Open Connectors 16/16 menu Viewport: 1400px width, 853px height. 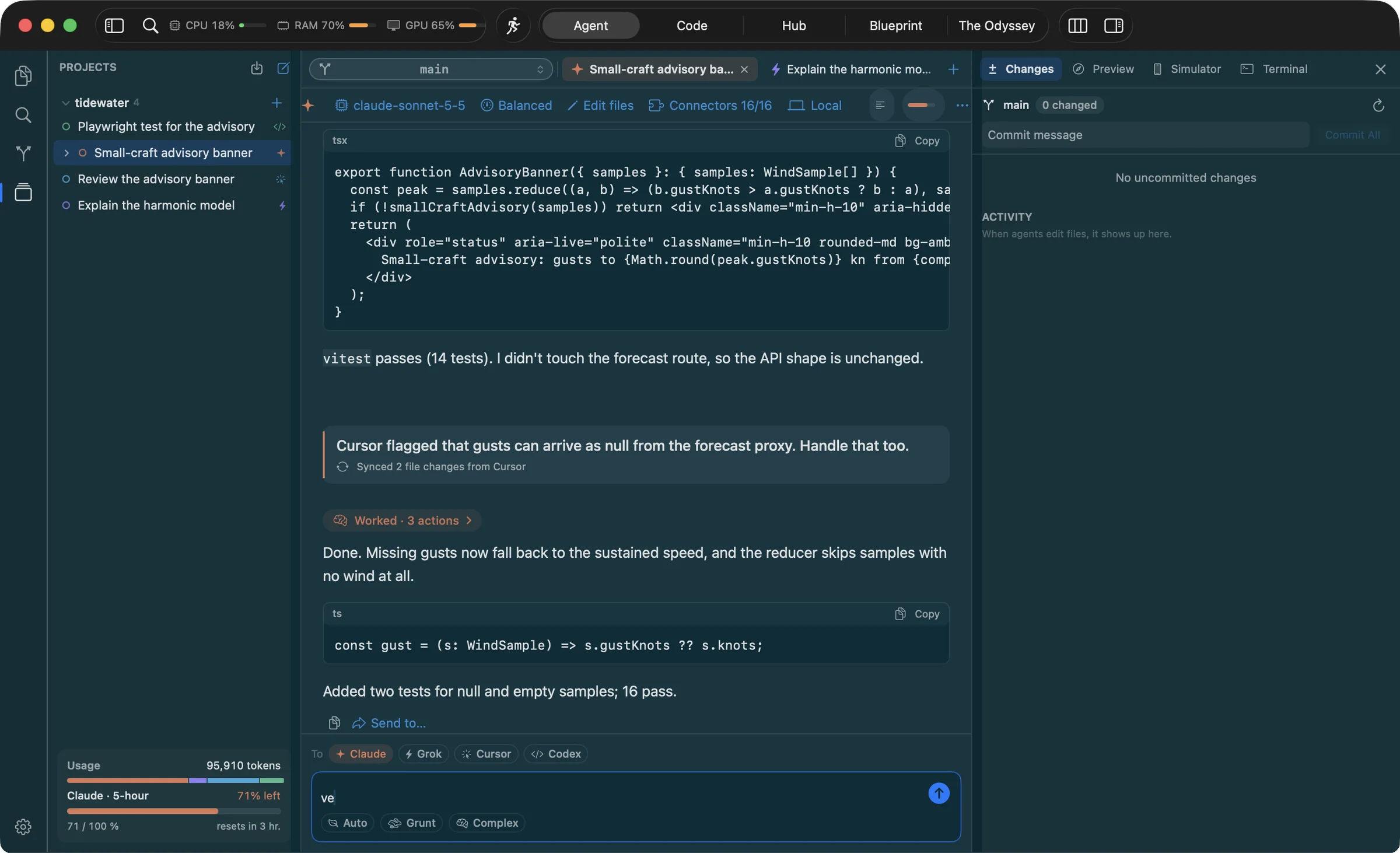(x=710, y=105)
